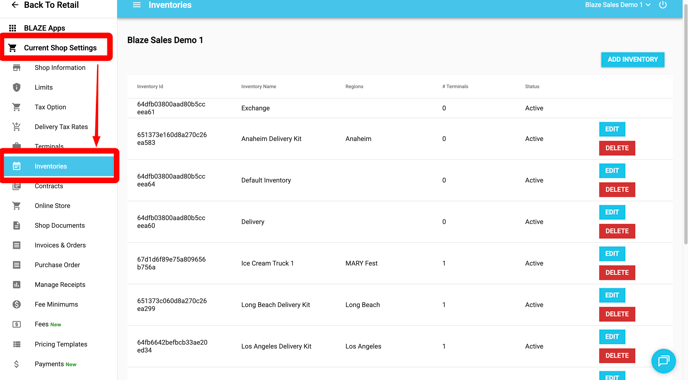Open the Contracts menu item
The image size is (688, 380).
tap(49, 186)
